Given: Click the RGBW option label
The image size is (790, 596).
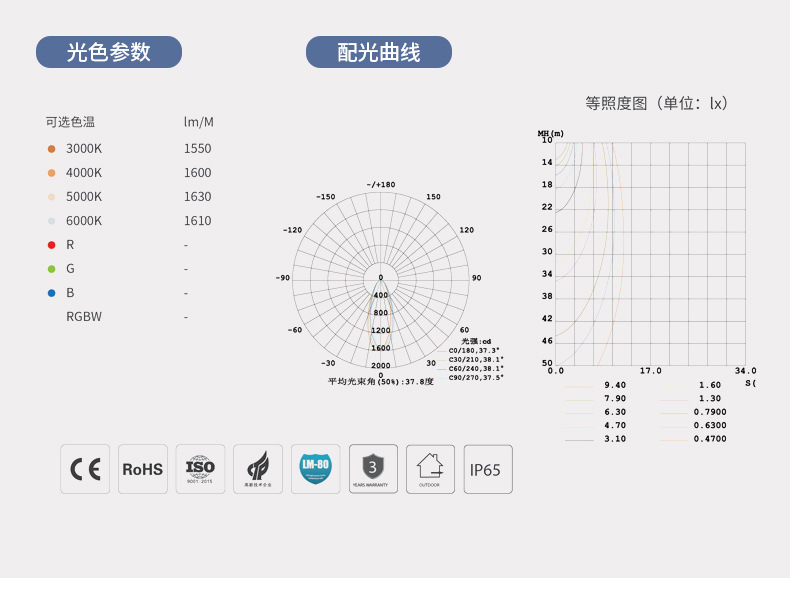Looking at the screenshot, I should [x=84, y=317].
